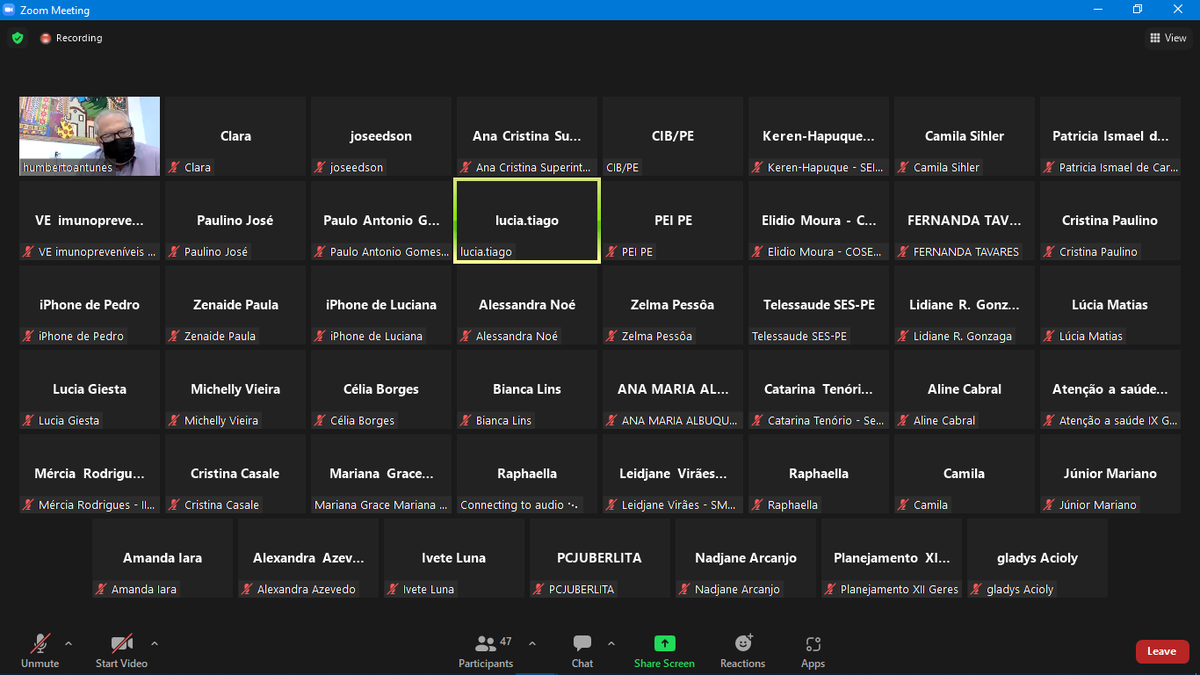
Task: Open the encryption shield info icon
Action: coord(17,38)
